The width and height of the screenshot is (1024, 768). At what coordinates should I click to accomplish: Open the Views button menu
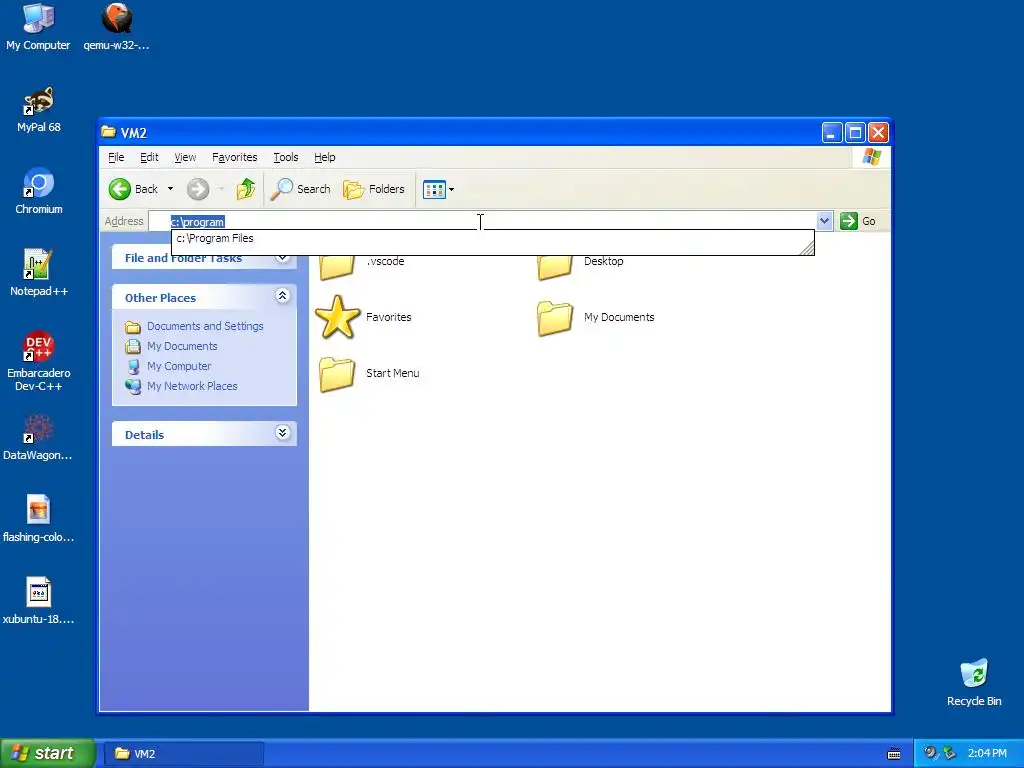coord(438,189)
